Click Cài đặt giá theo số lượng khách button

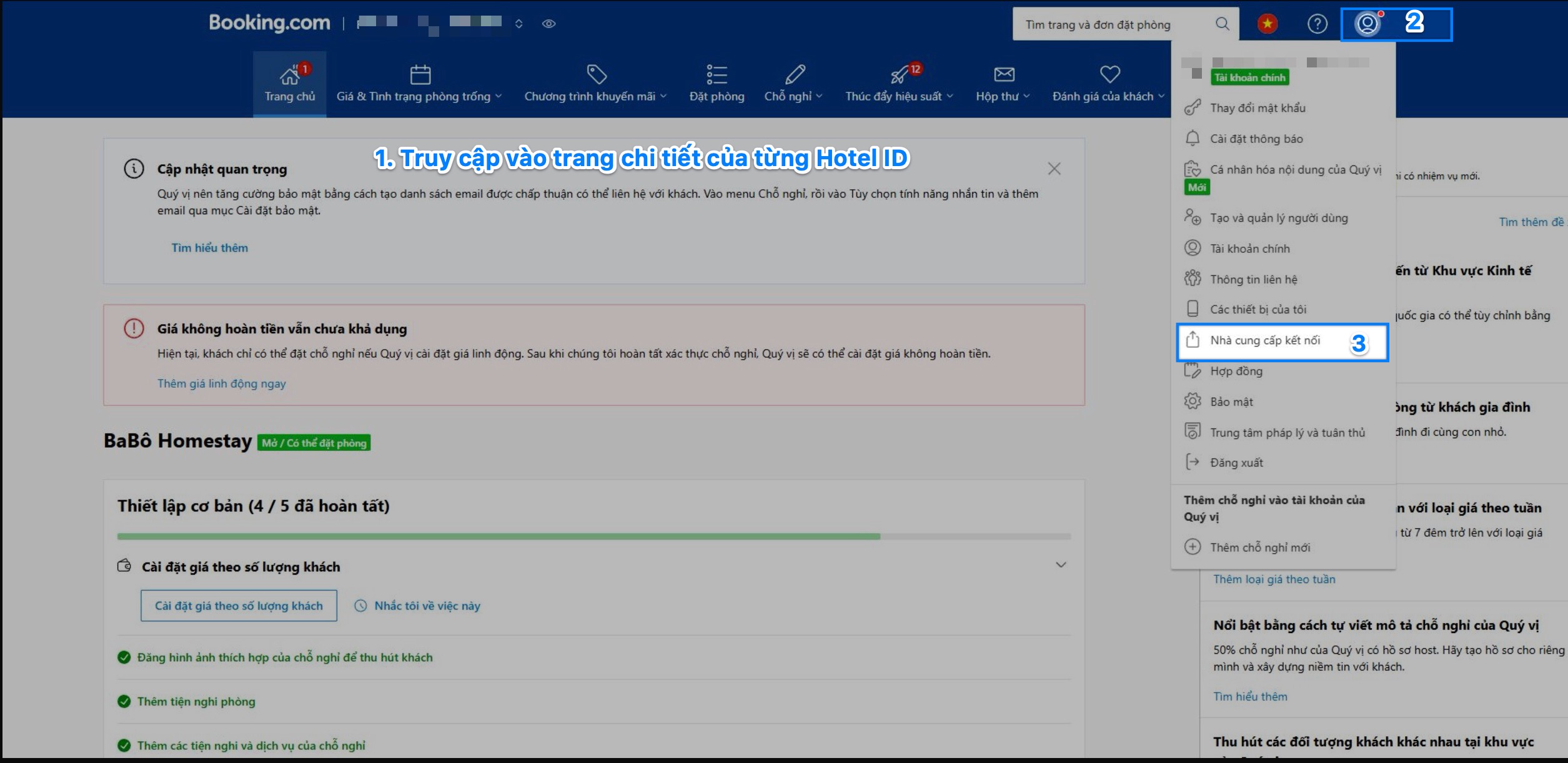tap(239, 606)
